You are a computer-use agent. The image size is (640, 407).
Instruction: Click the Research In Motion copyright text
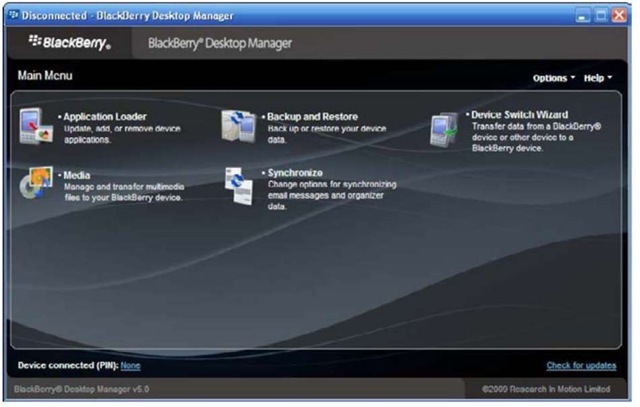[546, 389]
